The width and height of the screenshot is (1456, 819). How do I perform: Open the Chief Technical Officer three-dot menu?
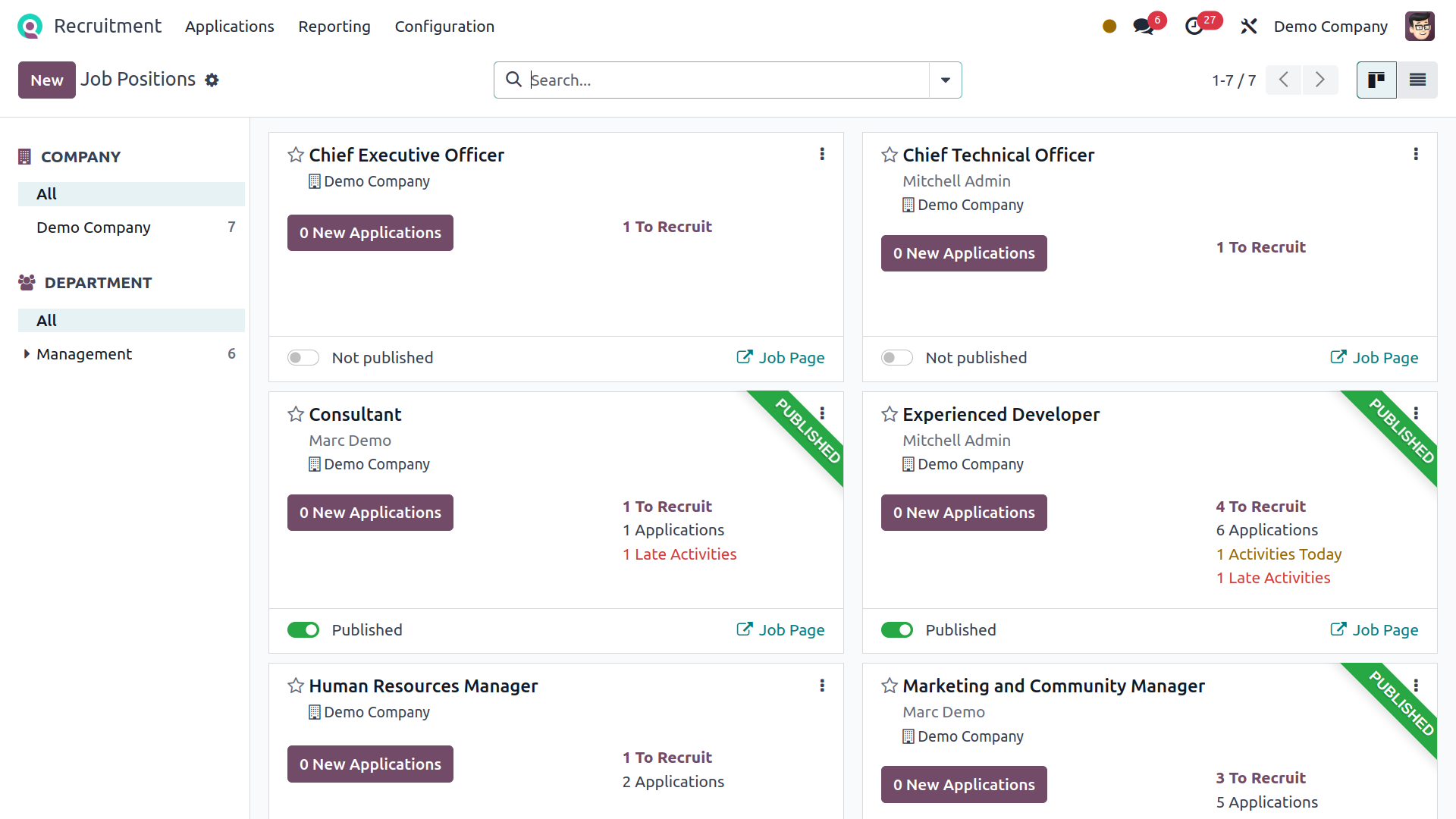pyautogui.click(x=1416, y=155)
